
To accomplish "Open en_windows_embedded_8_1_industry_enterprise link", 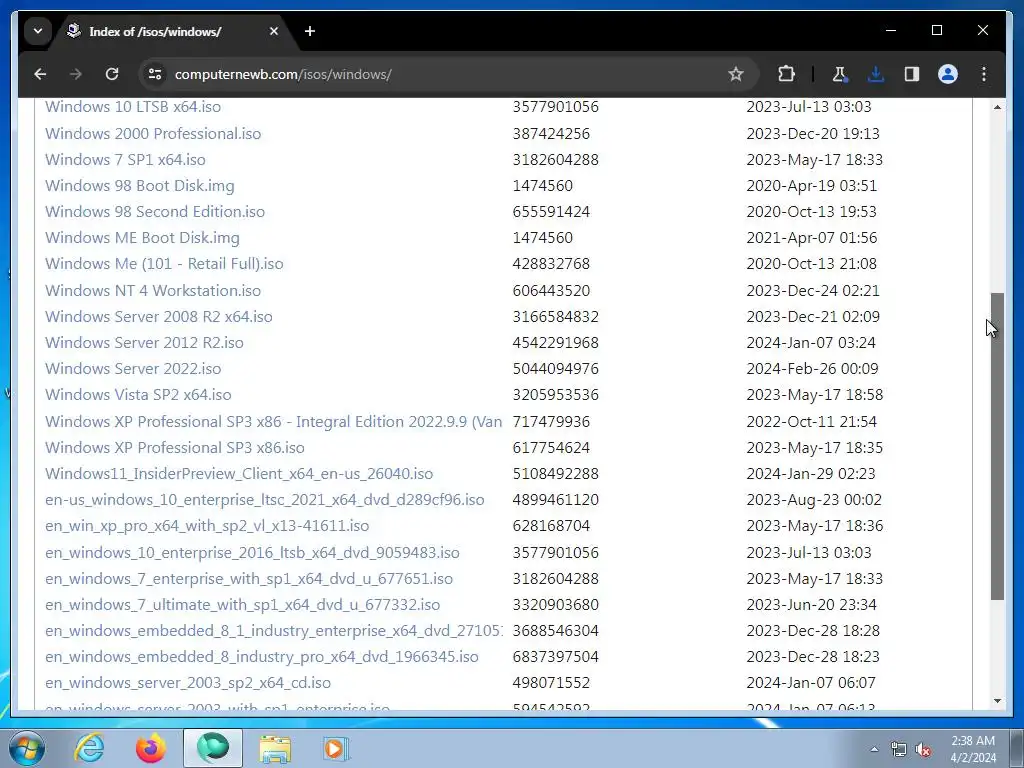I will click(274, 631).
